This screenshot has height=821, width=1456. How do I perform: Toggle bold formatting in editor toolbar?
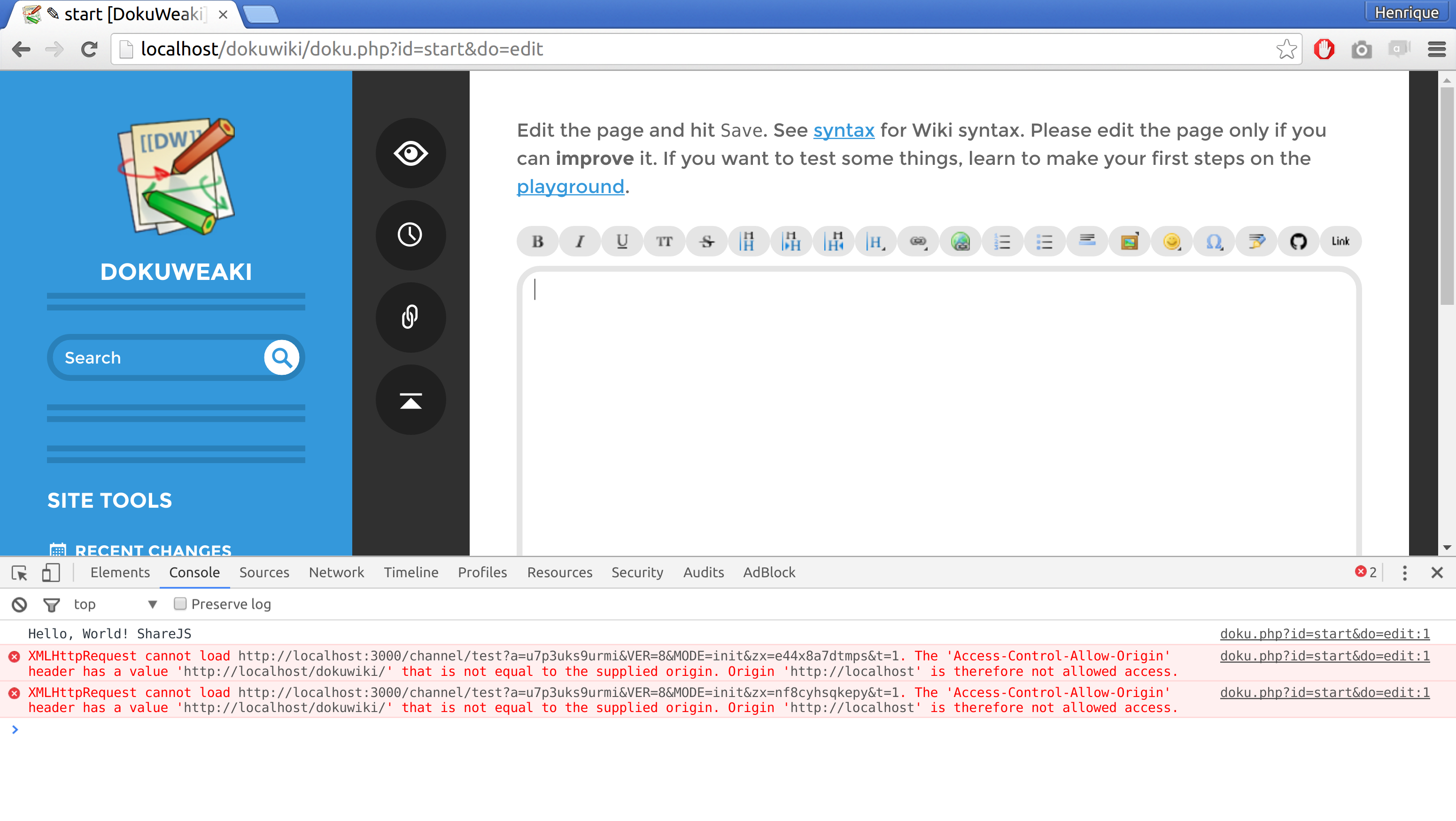[x=537, y=242]
